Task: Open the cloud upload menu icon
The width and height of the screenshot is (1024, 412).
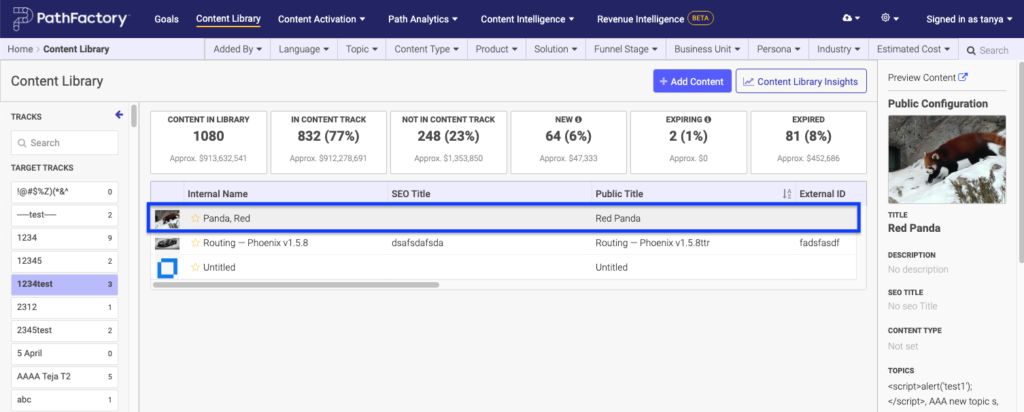Action: coord(851,19)
